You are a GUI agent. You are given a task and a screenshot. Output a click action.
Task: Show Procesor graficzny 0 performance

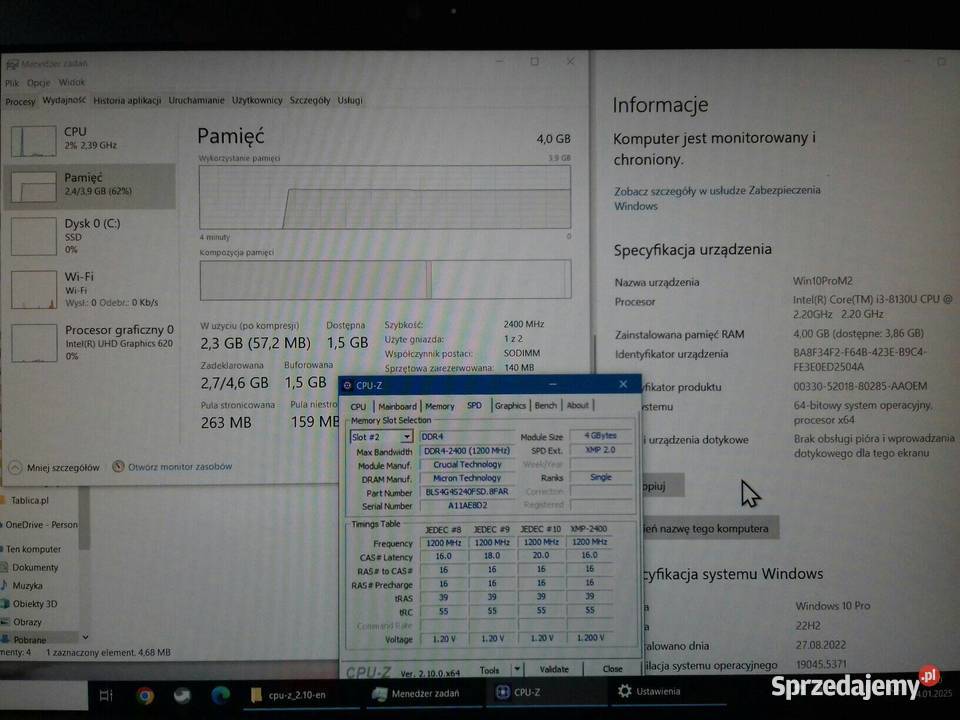tap(34, 342)
